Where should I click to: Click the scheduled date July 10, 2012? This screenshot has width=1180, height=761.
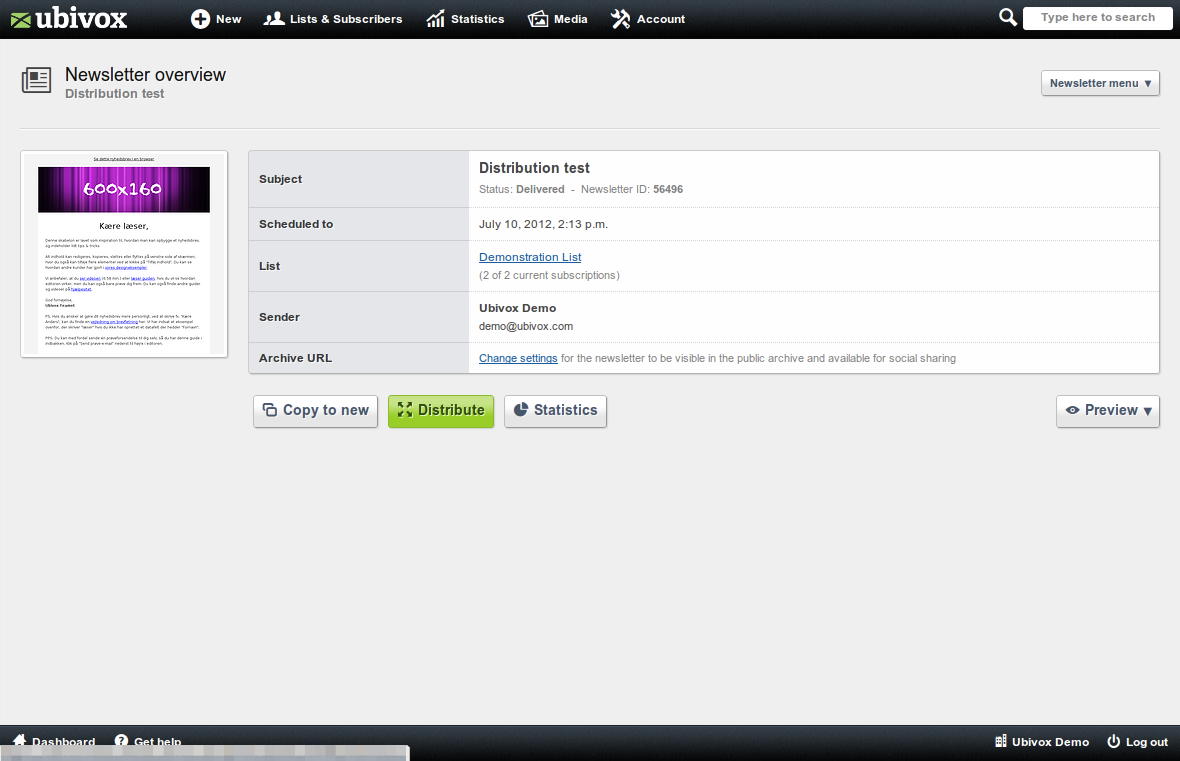click(x=543, y=224)
